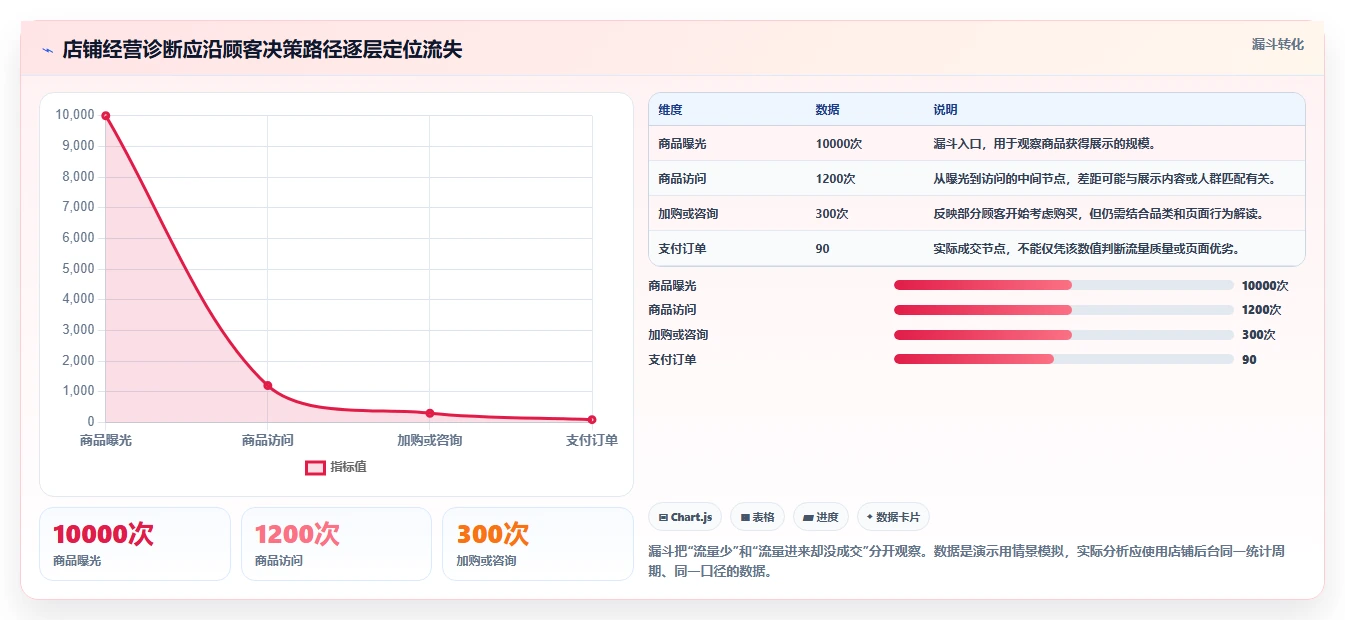Click the page title 店铺经营诊断 heading
The width and height of the screenshot is (1345, 620).
point(262,50)
